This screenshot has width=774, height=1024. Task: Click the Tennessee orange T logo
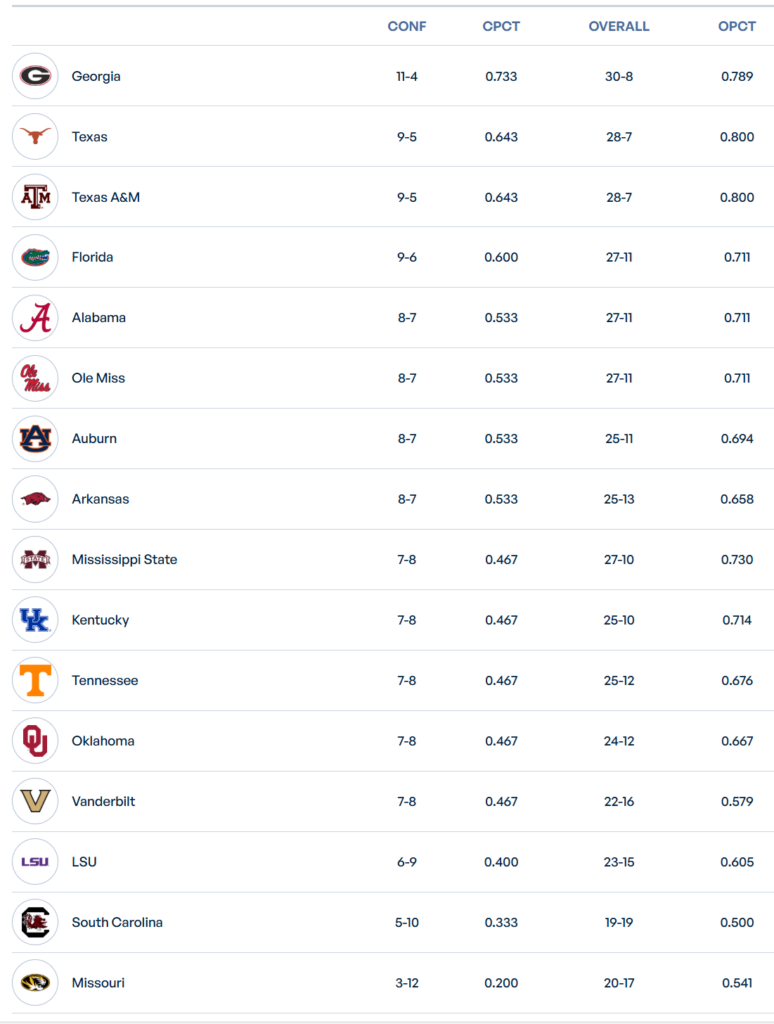click(35, 681)
